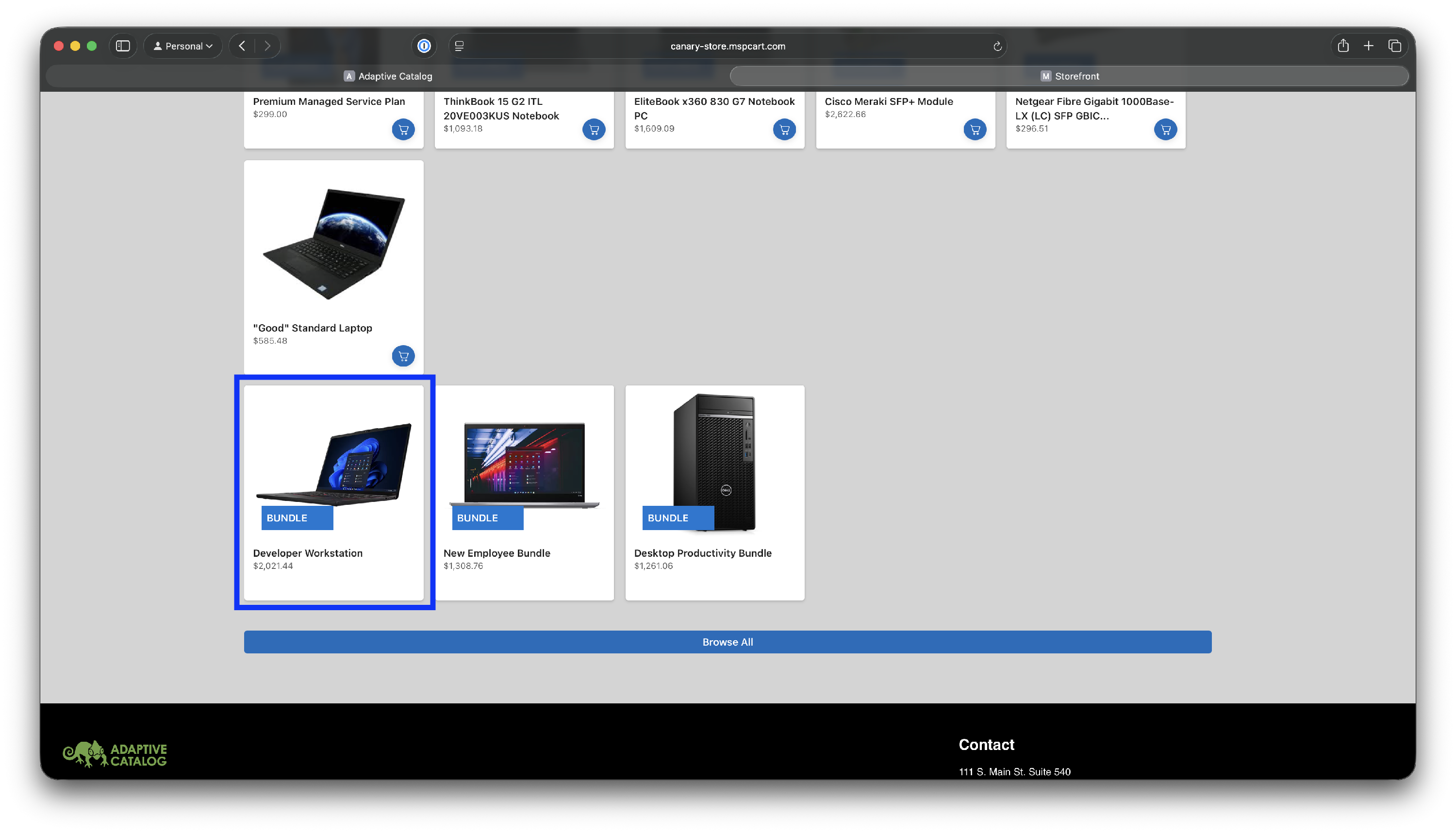
Task: Add Premium Managed Service Plan to cart
Action: pos(403,129)
